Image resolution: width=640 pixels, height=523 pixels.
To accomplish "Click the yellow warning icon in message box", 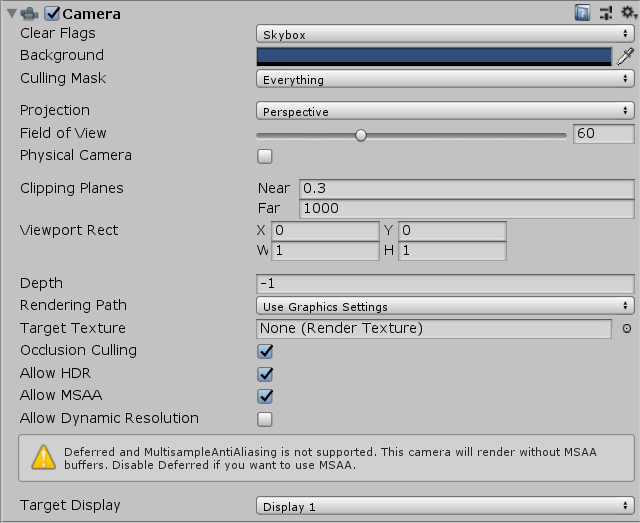I will click(44, 457).
